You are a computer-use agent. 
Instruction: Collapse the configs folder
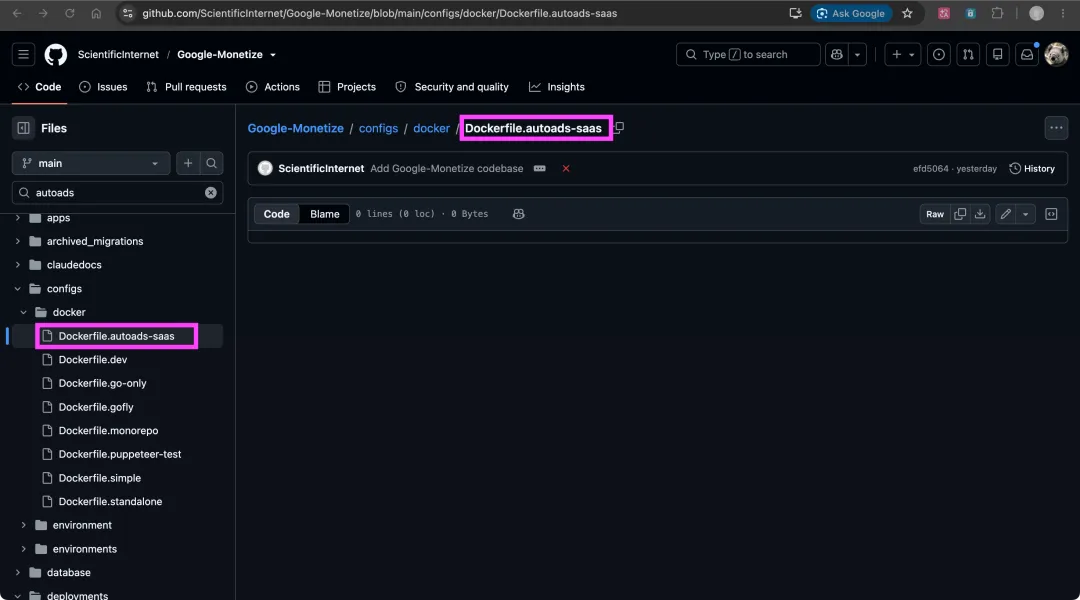17,289
